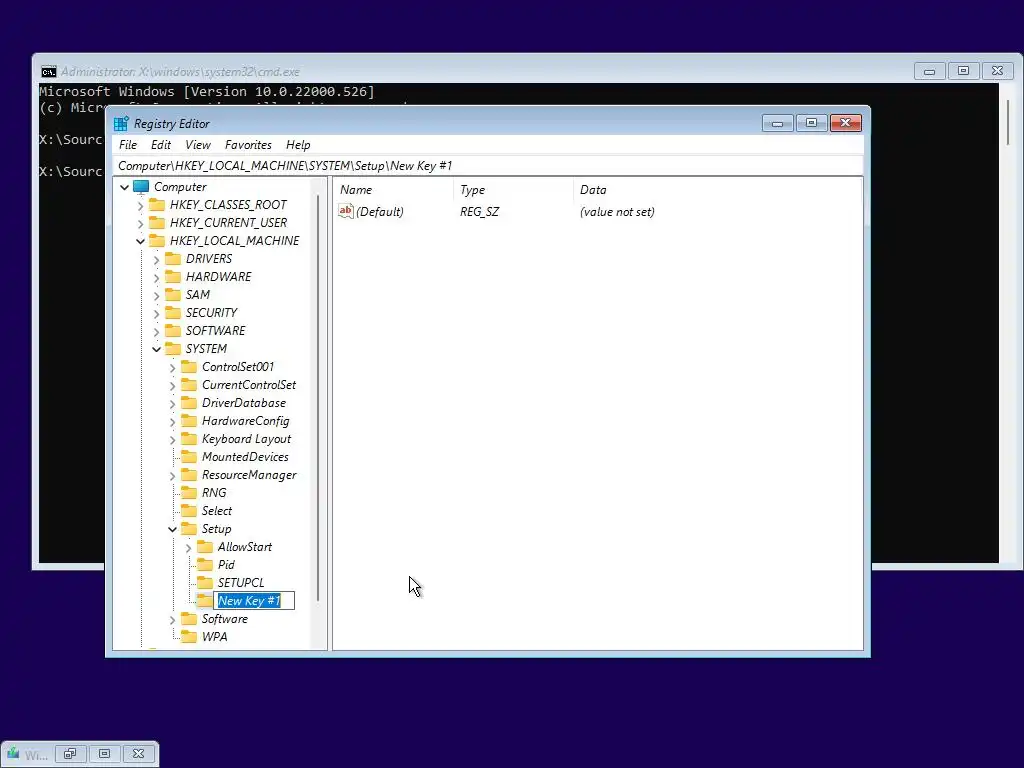Image resolution: width=1024 pixels, height=768 pixels.
Task: Select the ControlSet001 tree label
Action: pyautogui.click(x=238, y=367)
